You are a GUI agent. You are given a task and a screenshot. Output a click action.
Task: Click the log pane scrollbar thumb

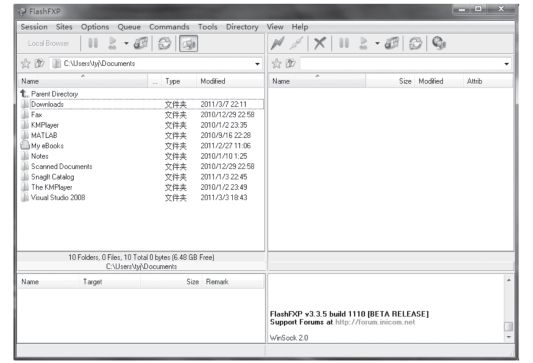509,326
